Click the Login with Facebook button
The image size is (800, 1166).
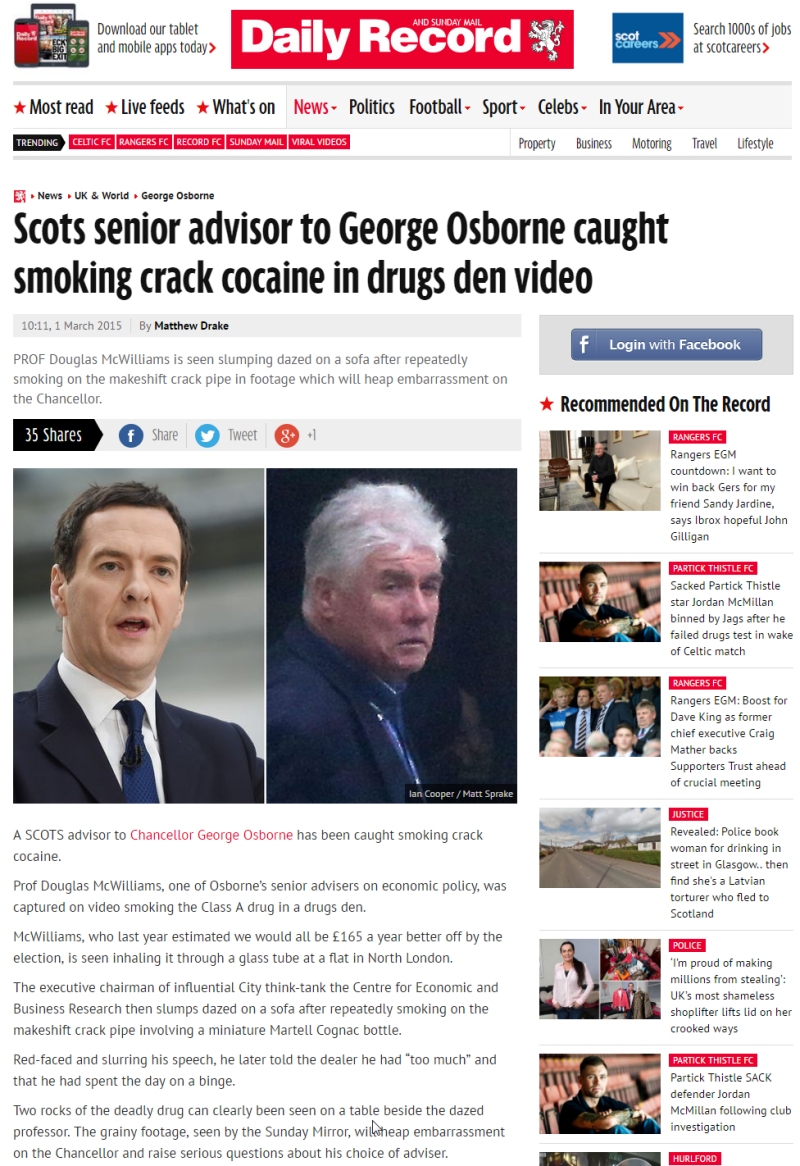[x=666, y=344]
